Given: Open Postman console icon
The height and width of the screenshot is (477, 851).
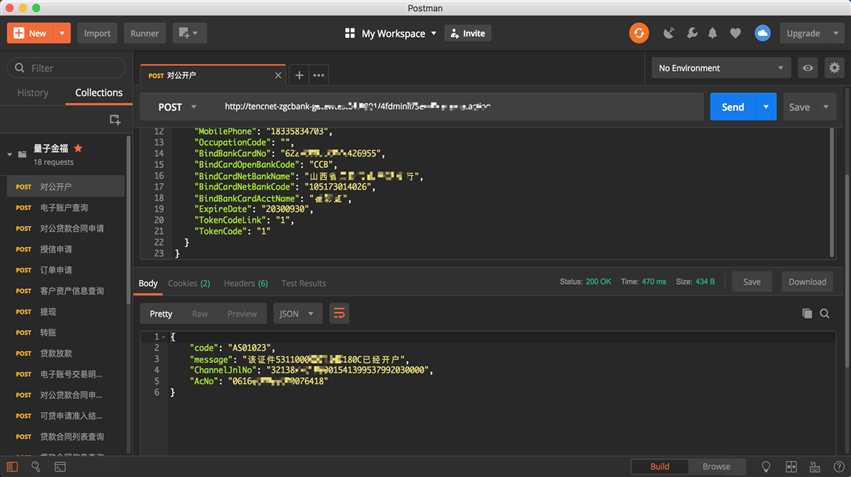Looking at the screenshot, I should click(x=60, y=467).
